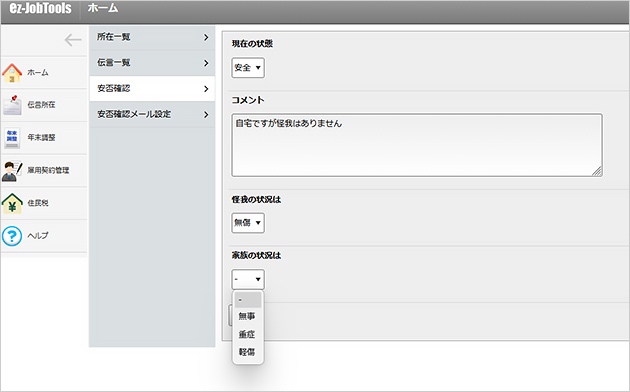Choose 軽傷 in the family status list

(248, 352)
